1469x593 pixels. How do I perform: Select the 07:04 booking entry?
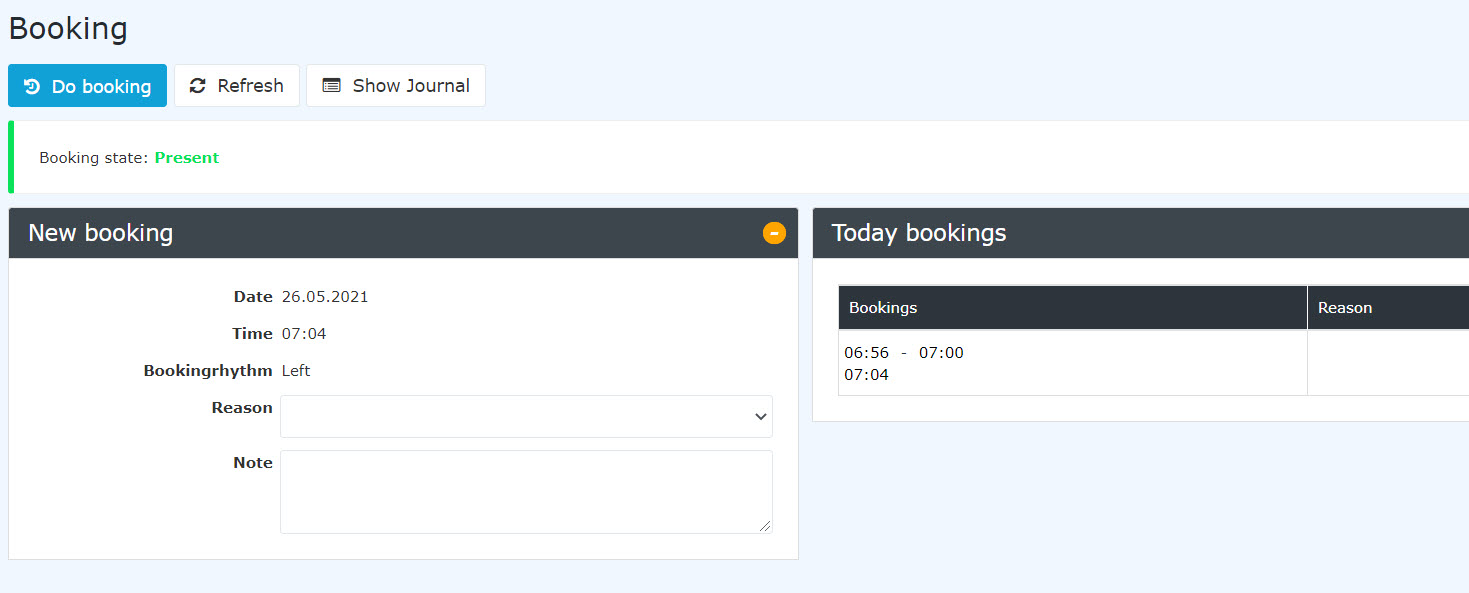(866, 375)
